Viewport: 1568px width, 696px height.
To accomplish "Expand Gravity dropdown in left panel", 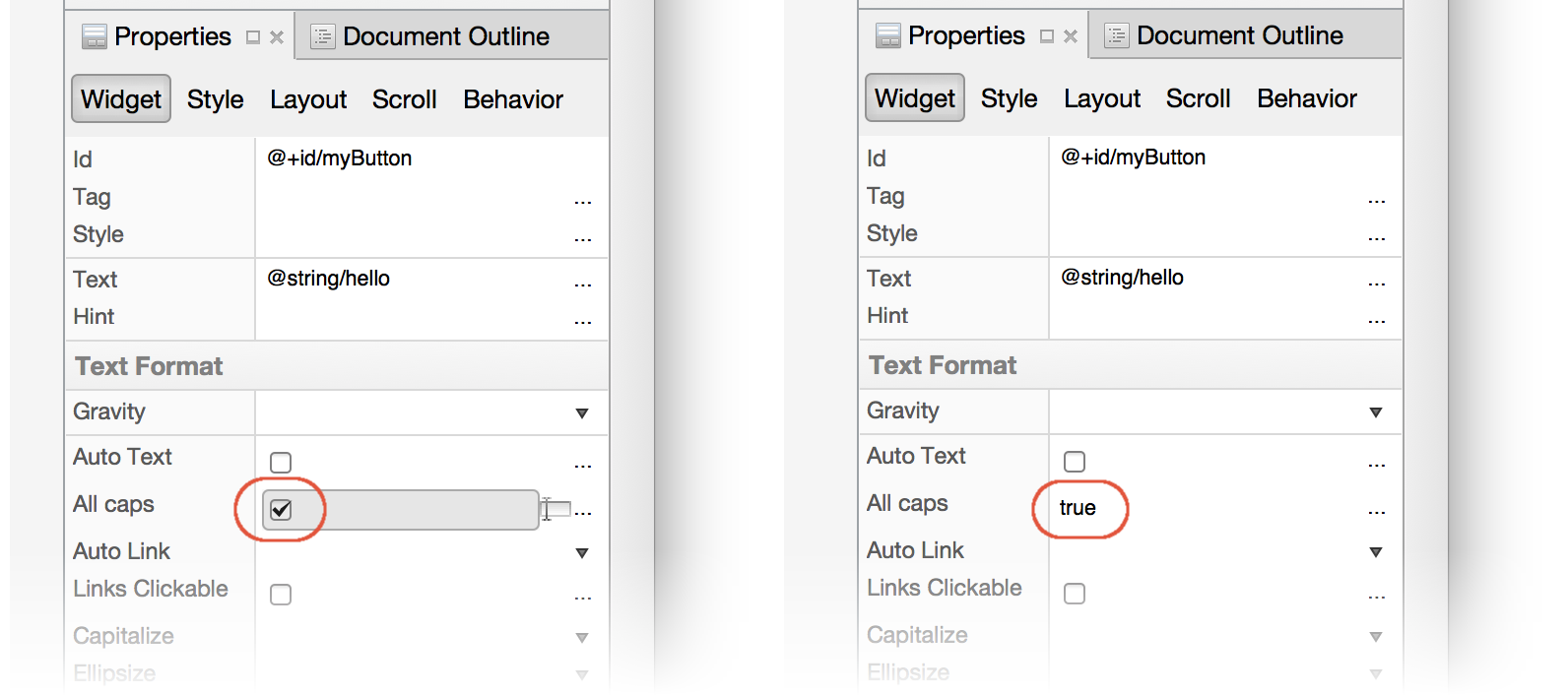I will coord(582,413).
